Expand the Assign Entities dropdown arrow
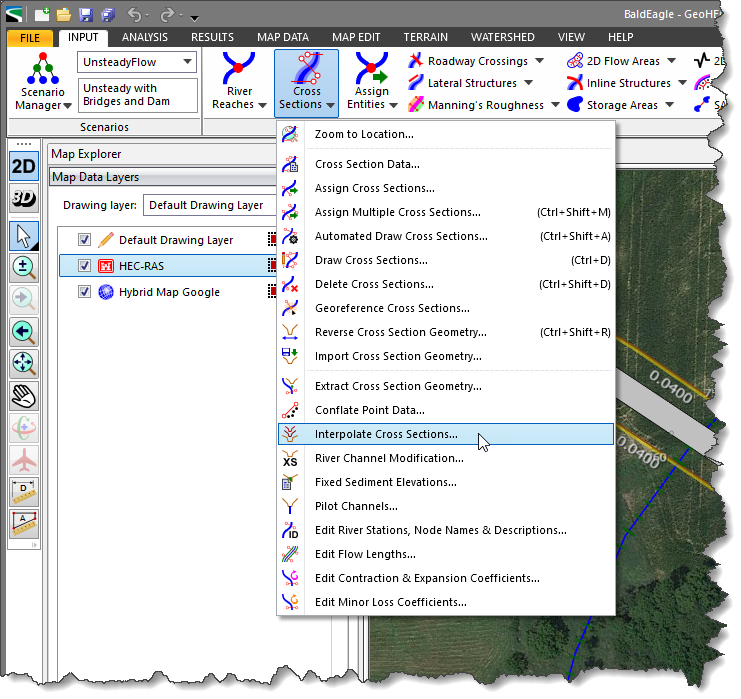 [393, 105]
